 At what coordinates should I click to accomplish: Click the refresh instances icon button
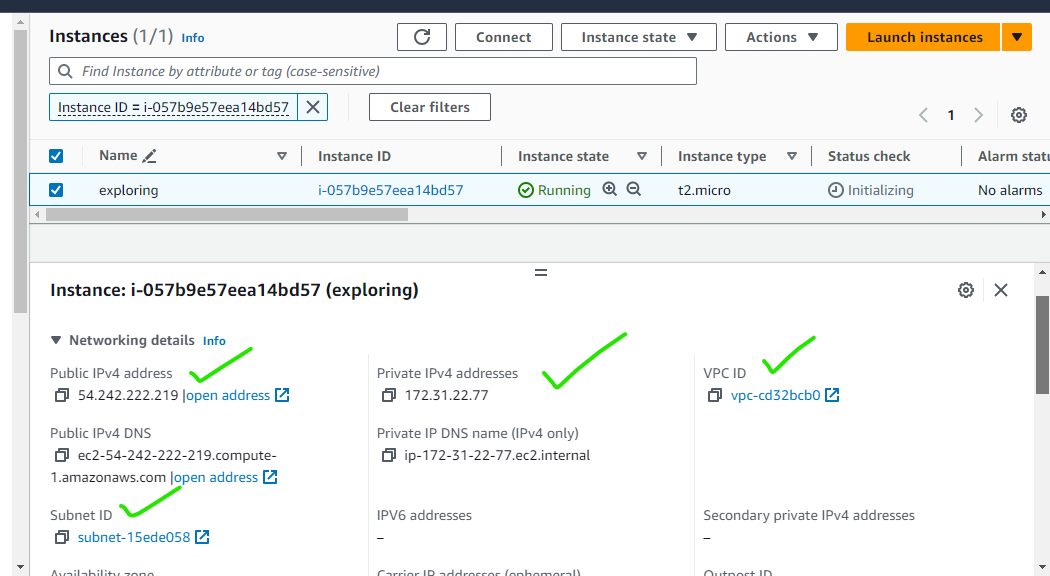(422, 37)
